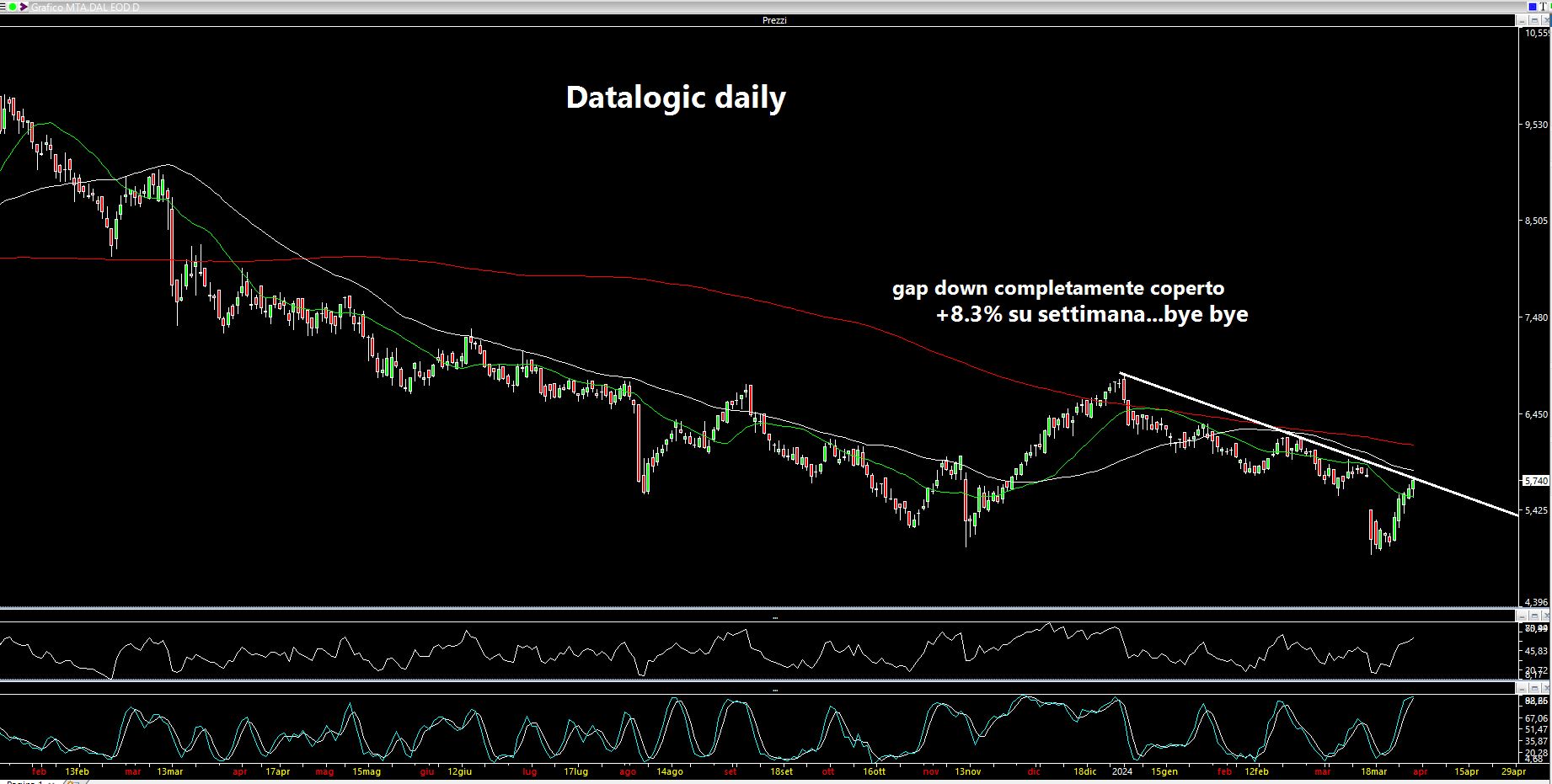Minimize the middle oscillator pane
This screenshot has width=1552, height=784.
[1522, 616]
